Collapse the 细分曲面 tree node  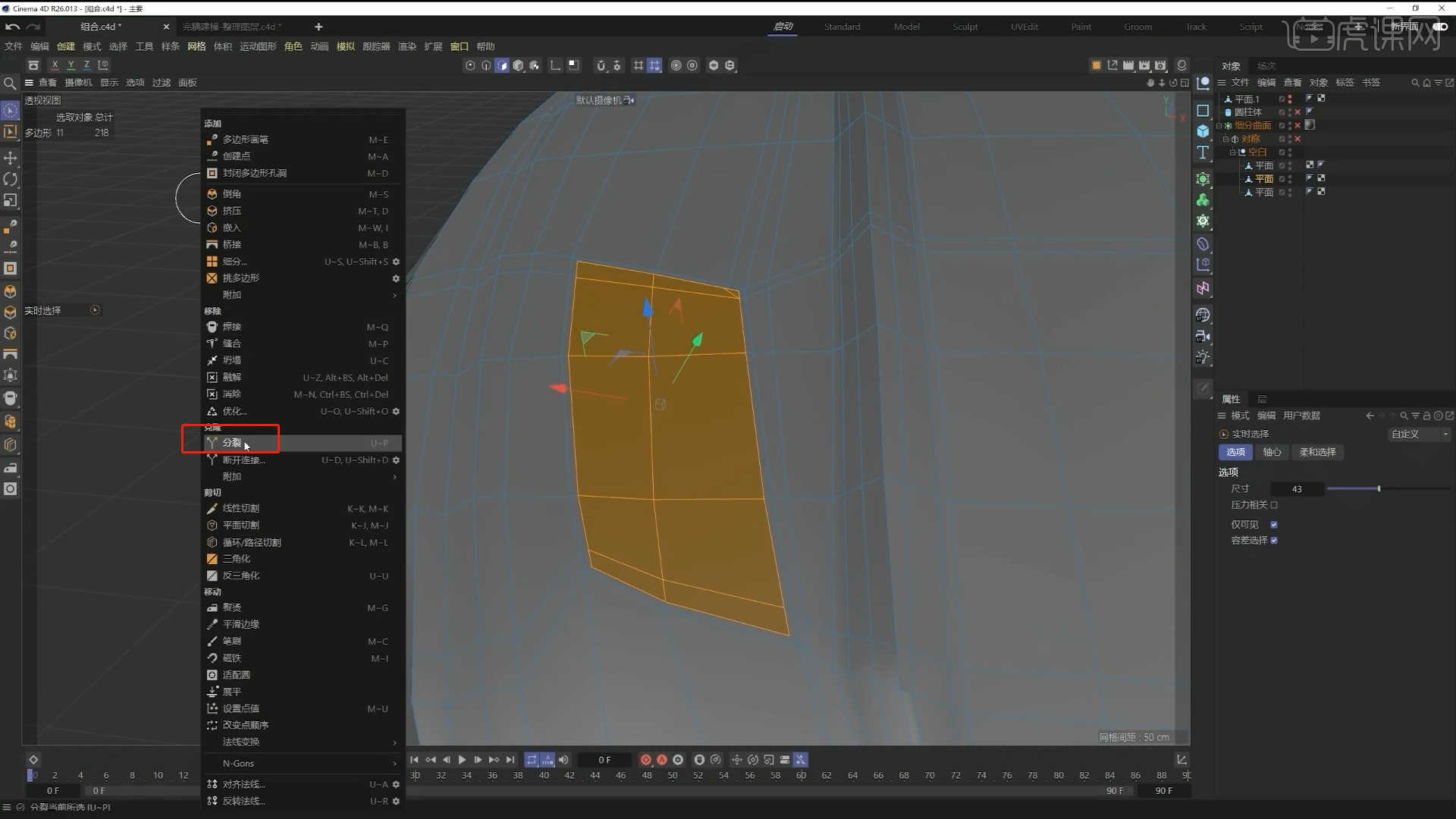(x=1219, y=126)
